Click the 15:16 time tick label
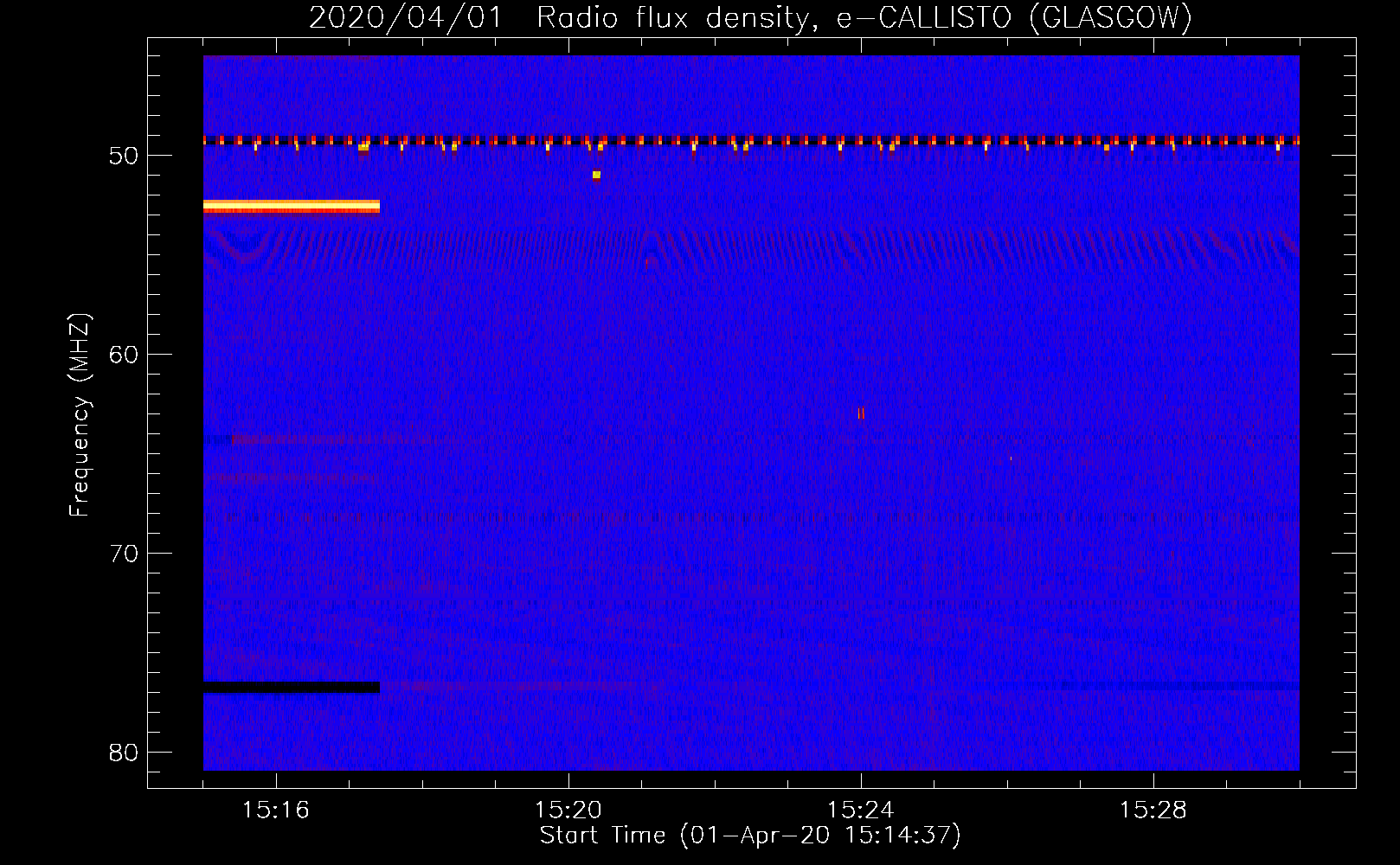Image resolution: width=1400 pixels, height=865 pixels. point(276,811)
